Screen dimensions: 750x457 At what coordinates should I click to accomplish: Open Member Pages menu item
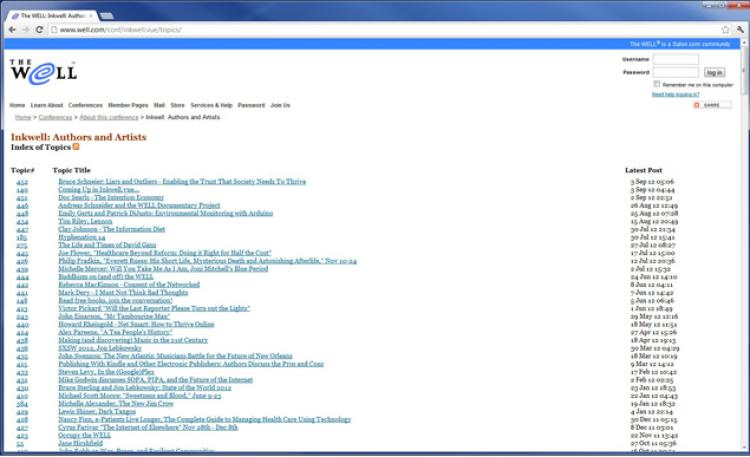pyautogui.click(x=128, y=105)
